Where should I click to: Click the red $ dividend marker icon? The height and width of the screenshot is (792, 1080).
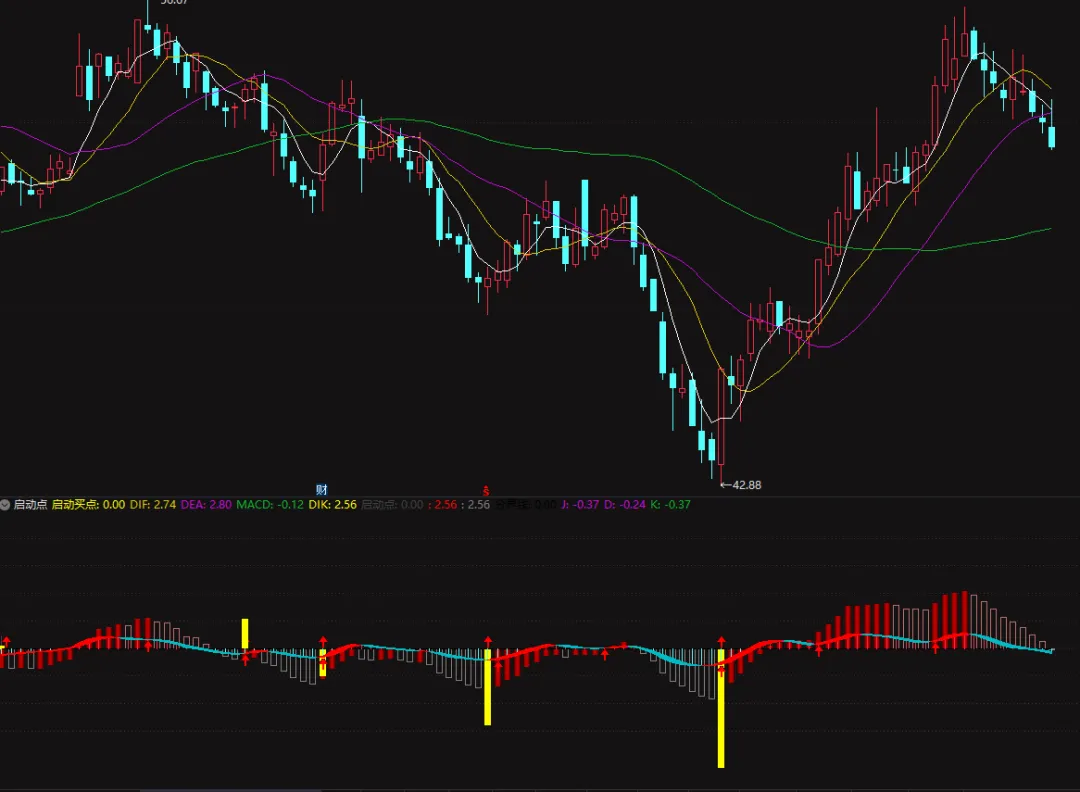486,491
